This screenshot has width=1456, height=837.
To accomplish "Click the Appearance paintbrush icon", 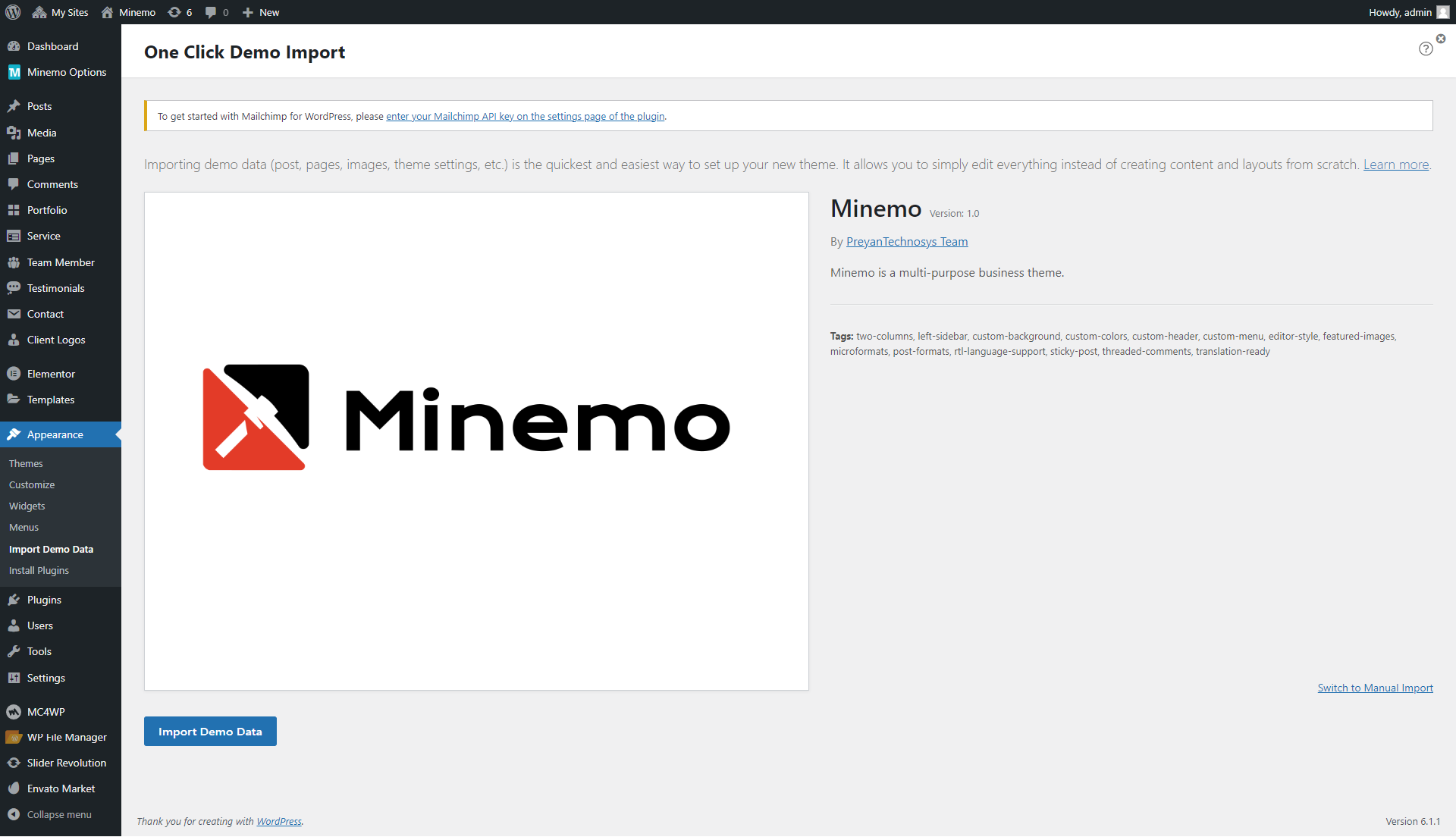I will [x=14, y=434].
